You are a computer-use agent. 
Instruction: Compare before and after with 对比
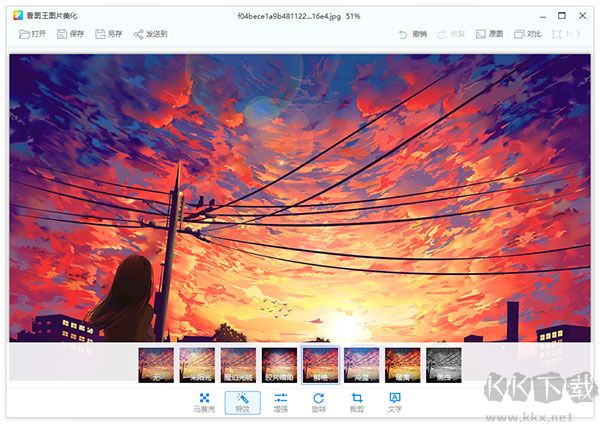[x=527, y=34]
